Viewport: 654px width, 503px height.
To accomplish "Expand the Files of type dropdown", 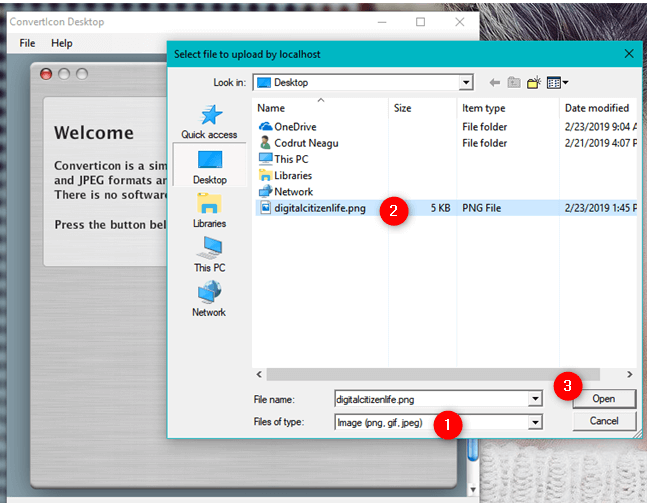I will 535,422.
